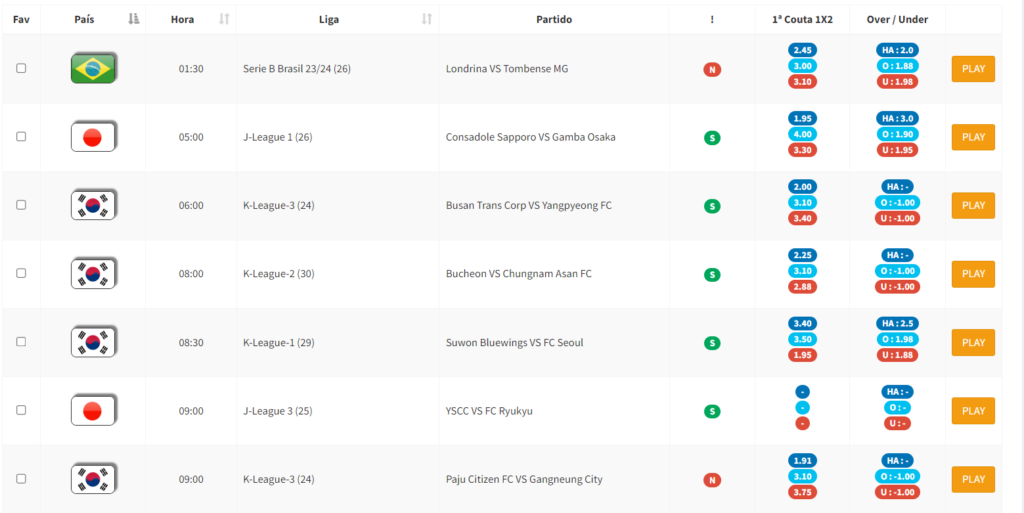Click the red N badge for Paju Citizen
1024x513 pixels.
pos(712,480)
